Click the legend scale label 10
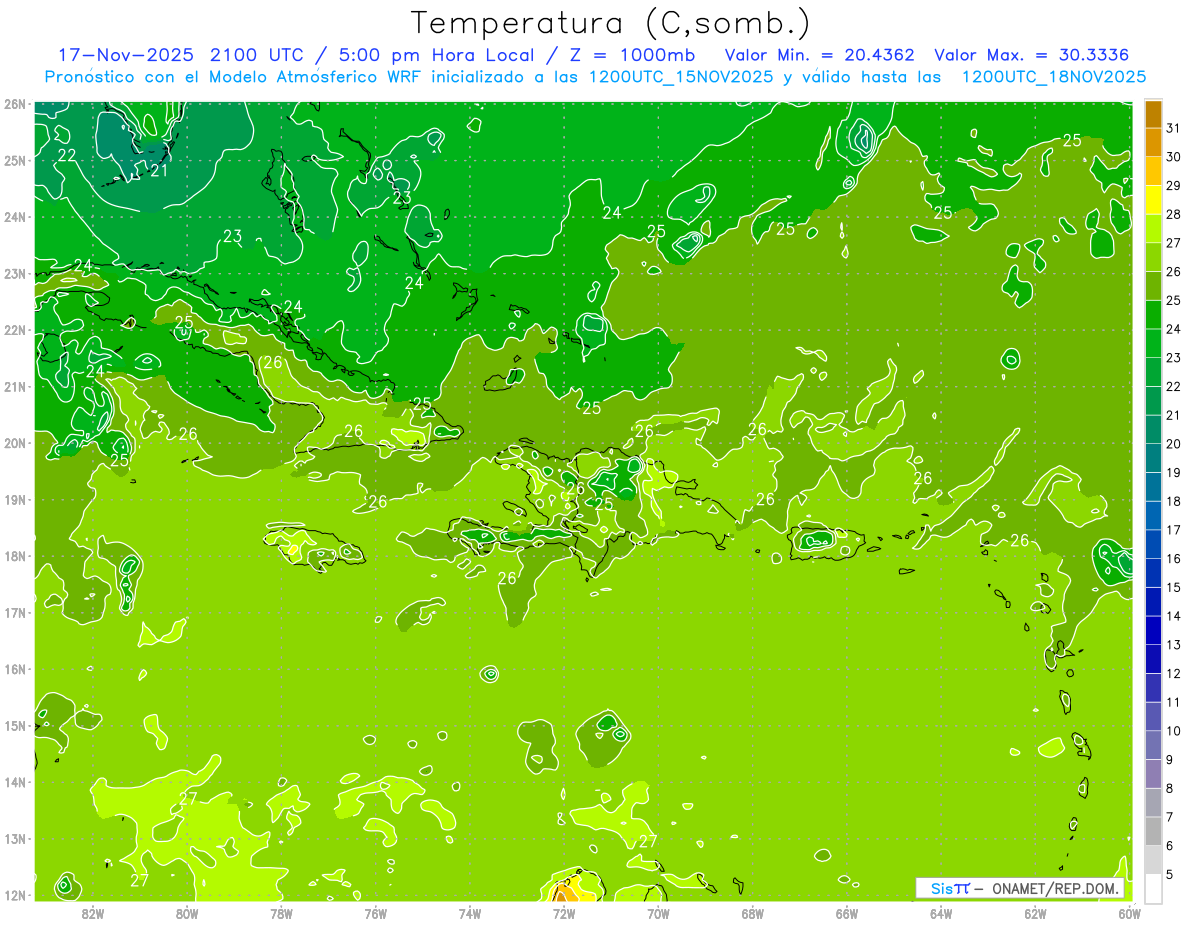1200x927 pixels. tap(1174, 731)
